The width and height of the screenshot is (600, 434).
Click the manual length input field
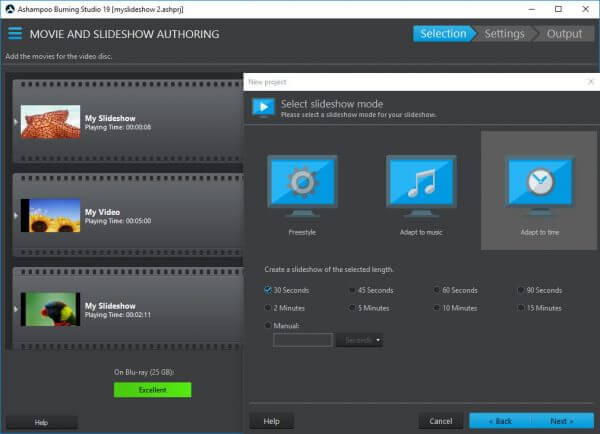tap(303, 340)
